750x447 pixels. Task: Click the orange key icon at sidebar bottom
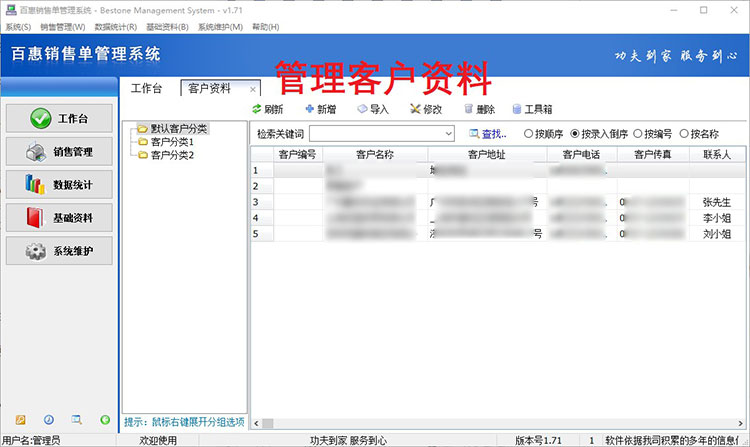tap(20, 420)
